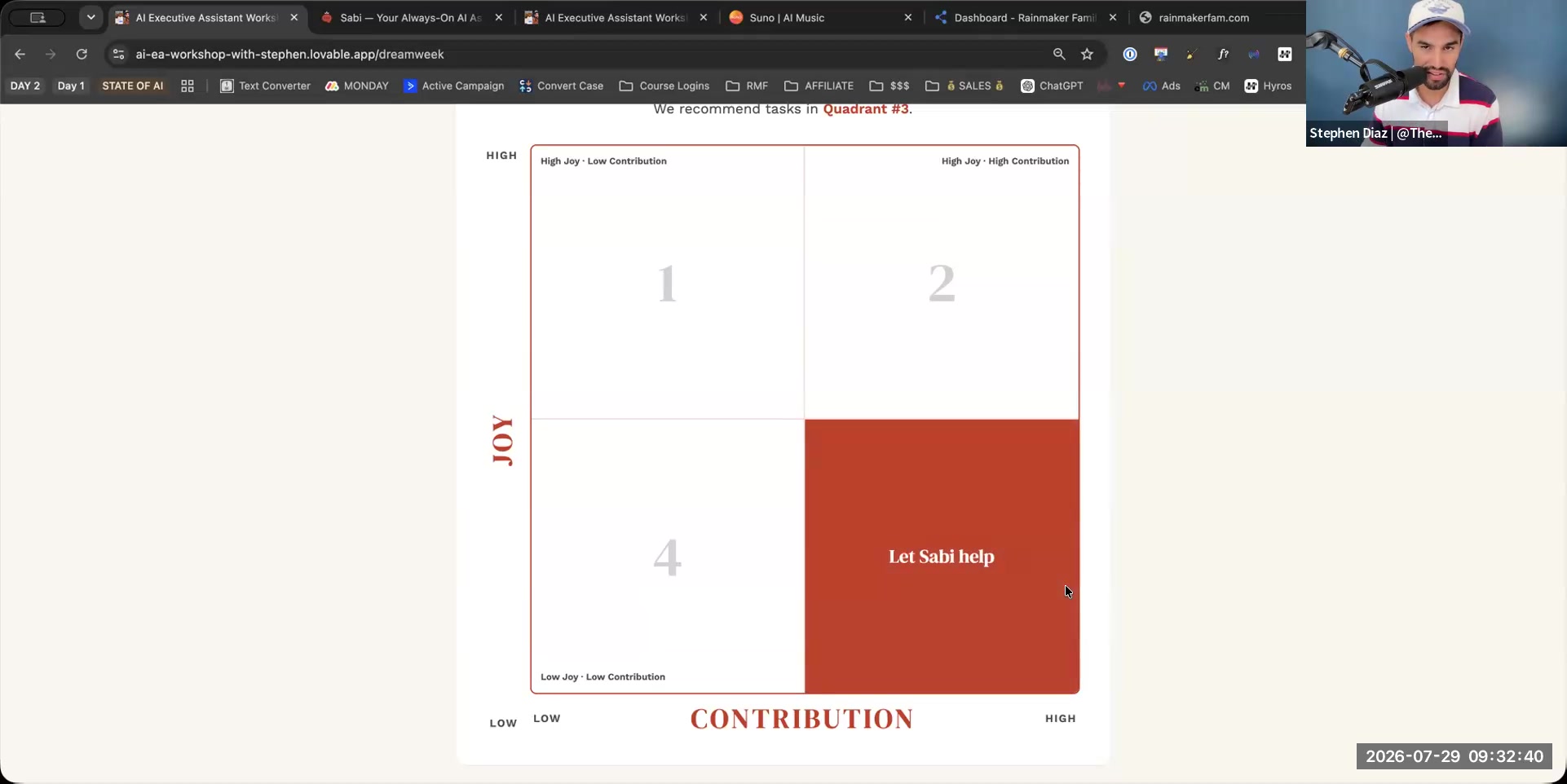1567x784 pixels.
Task: Close the Suno AI Music tab
Action: click(x=908, y=17)
